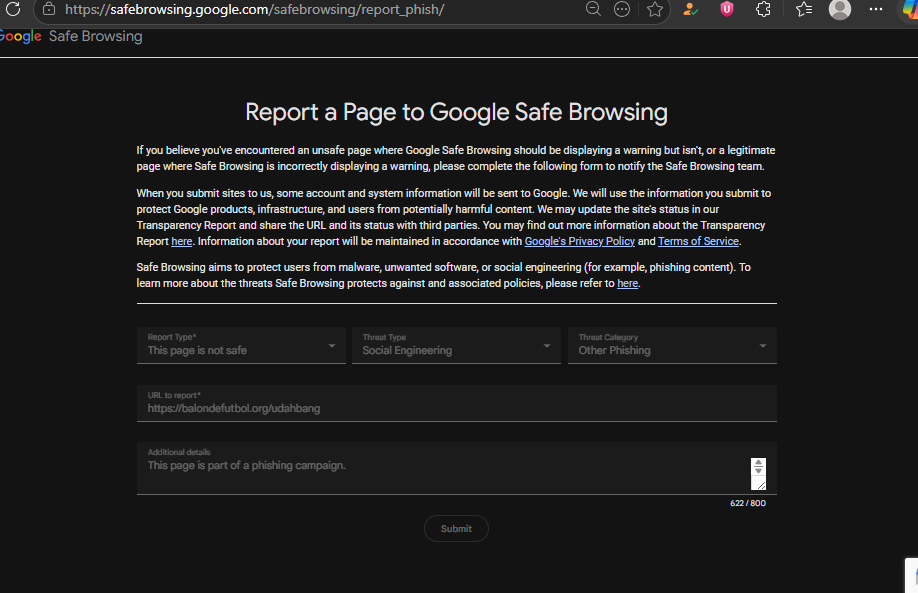Click the Additional details down arrow
This screenshot has height=593, width=918.
[758, 471]
